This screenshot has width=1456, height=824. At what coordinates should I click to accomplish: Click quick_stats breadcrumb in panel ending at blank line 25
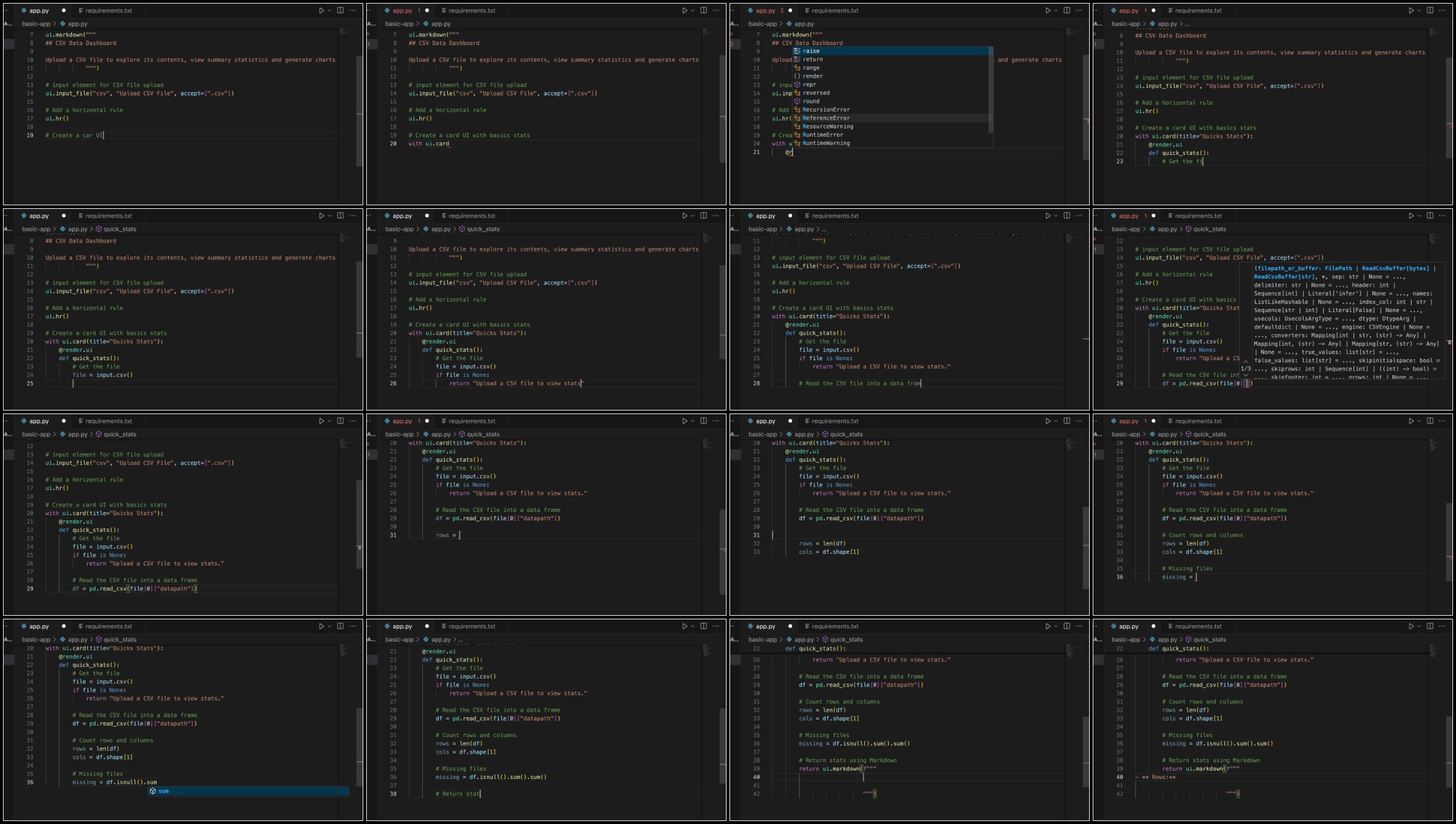pyautogui.click(x=116, y=229)
